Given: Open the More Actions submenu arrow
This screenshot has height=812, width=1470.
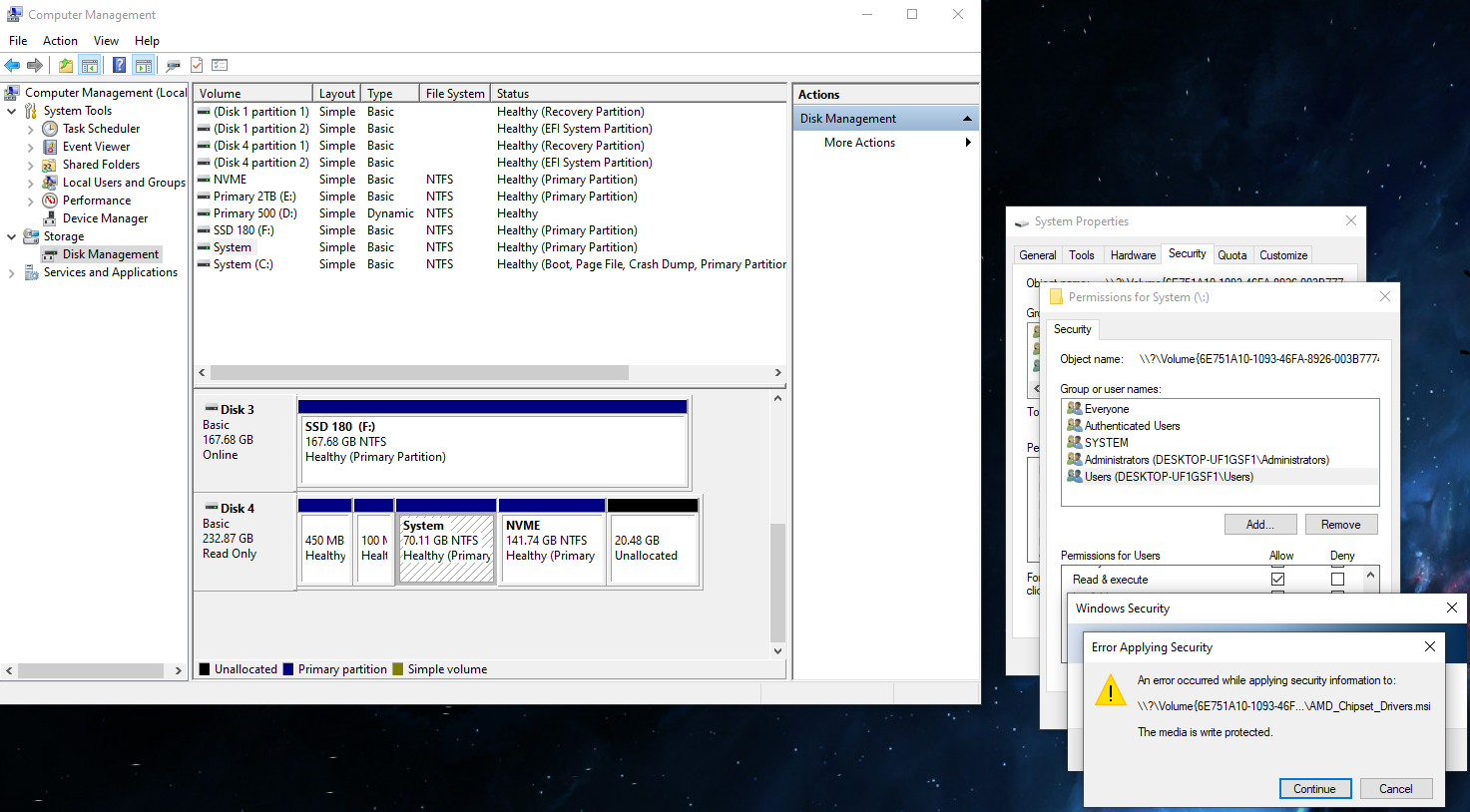Looking at the screenshot, I should pos(967,143).
